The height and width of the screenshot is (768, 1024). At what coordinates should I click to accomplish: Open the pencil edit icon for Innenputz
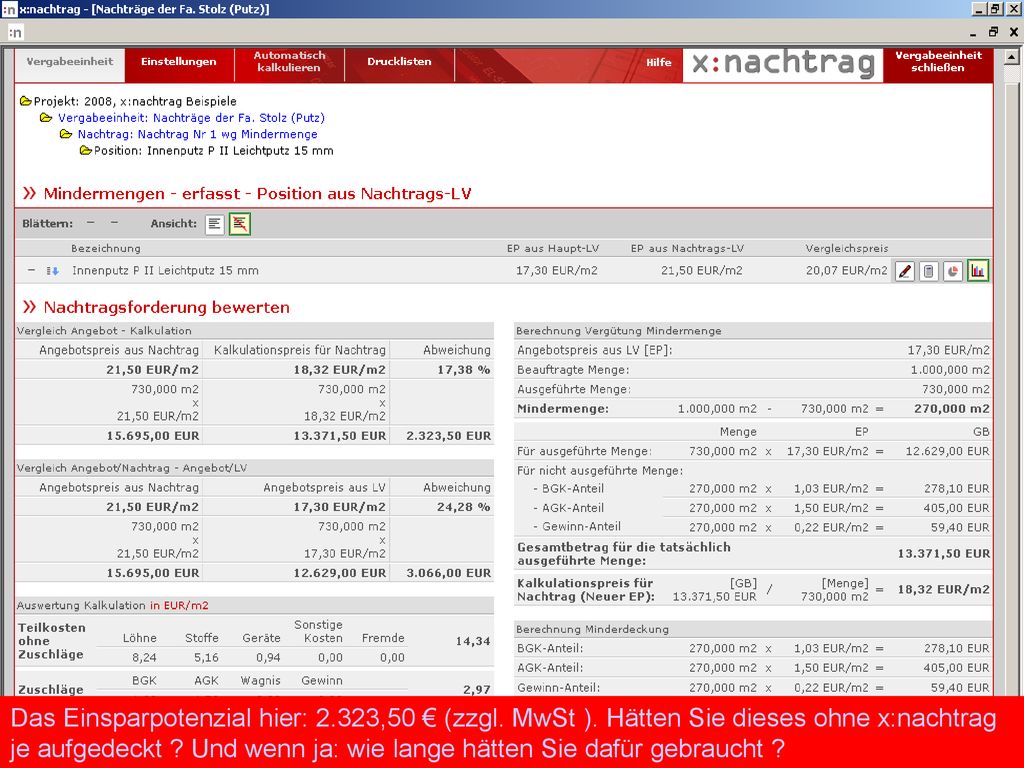904,271
